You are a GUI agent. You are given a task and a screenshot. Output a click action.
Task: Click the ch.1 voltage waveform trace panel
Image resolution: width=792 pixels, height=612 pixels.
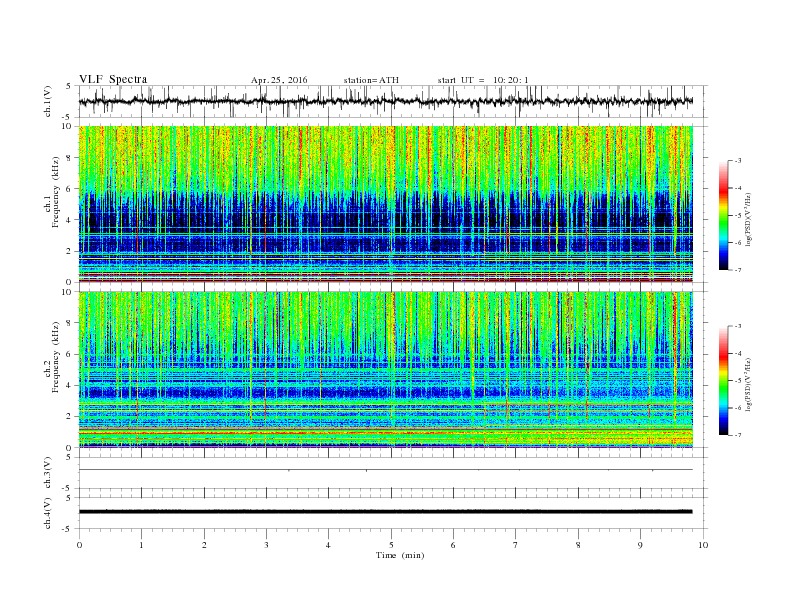click(393, 101)
